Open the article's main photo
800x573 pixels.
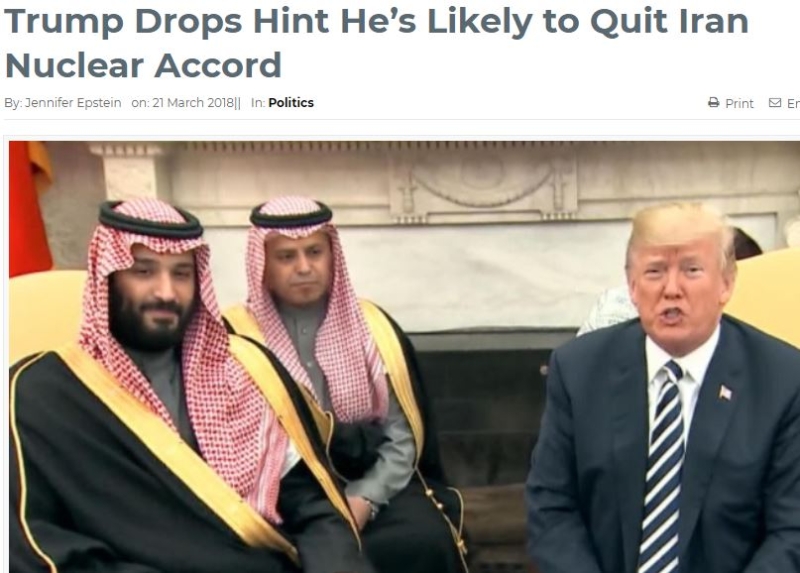[x=404, y=357]
